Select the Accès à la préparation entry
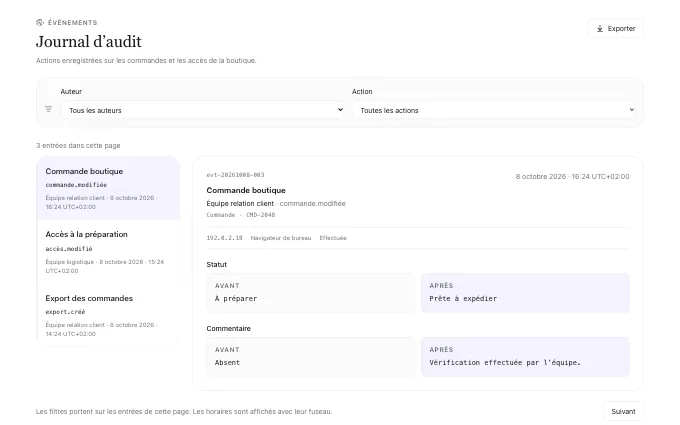The width and height of the screenshot is (680, 425). [x=108, y=252]
